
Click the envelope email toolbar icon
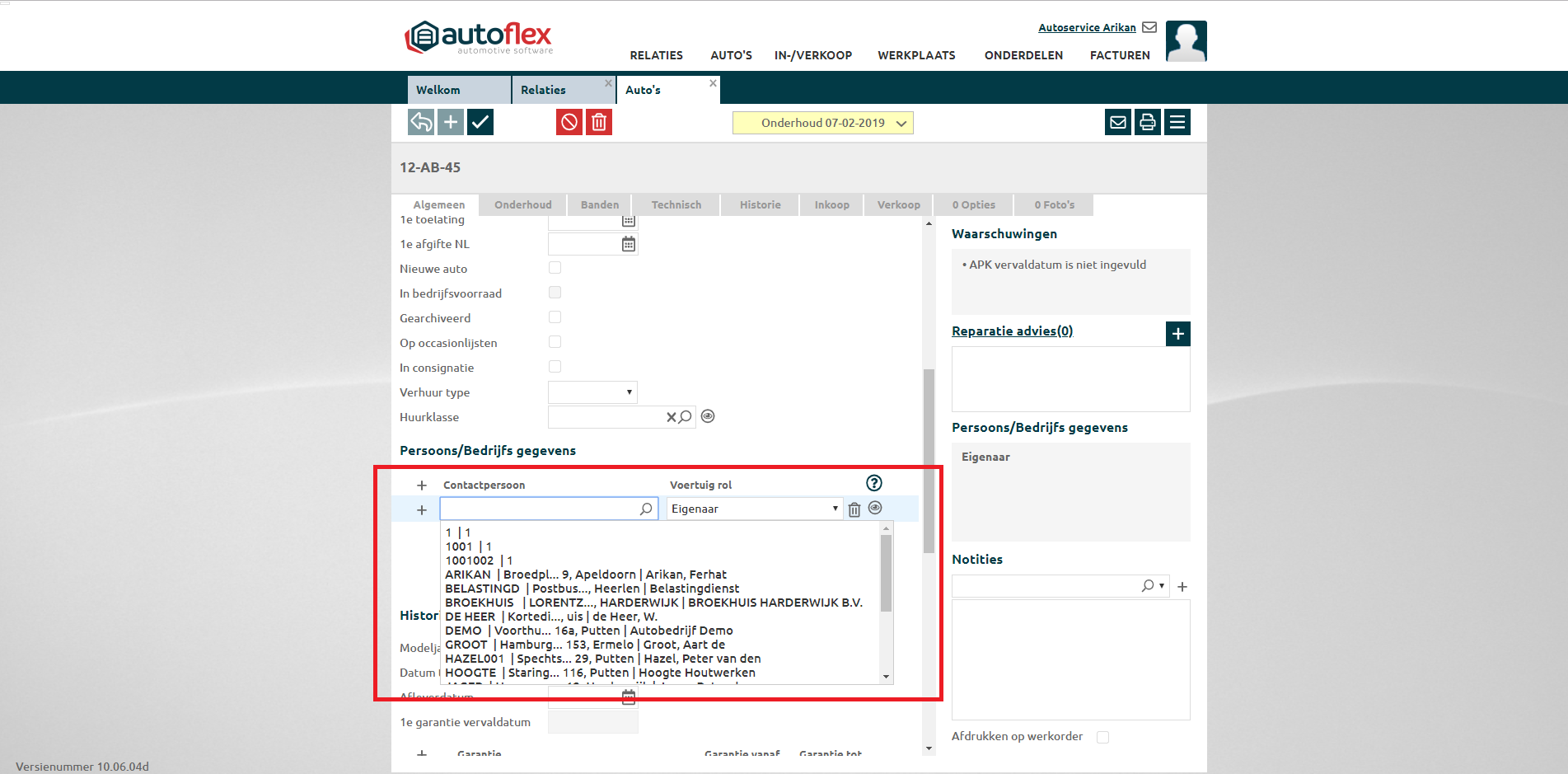(1117, 123)
